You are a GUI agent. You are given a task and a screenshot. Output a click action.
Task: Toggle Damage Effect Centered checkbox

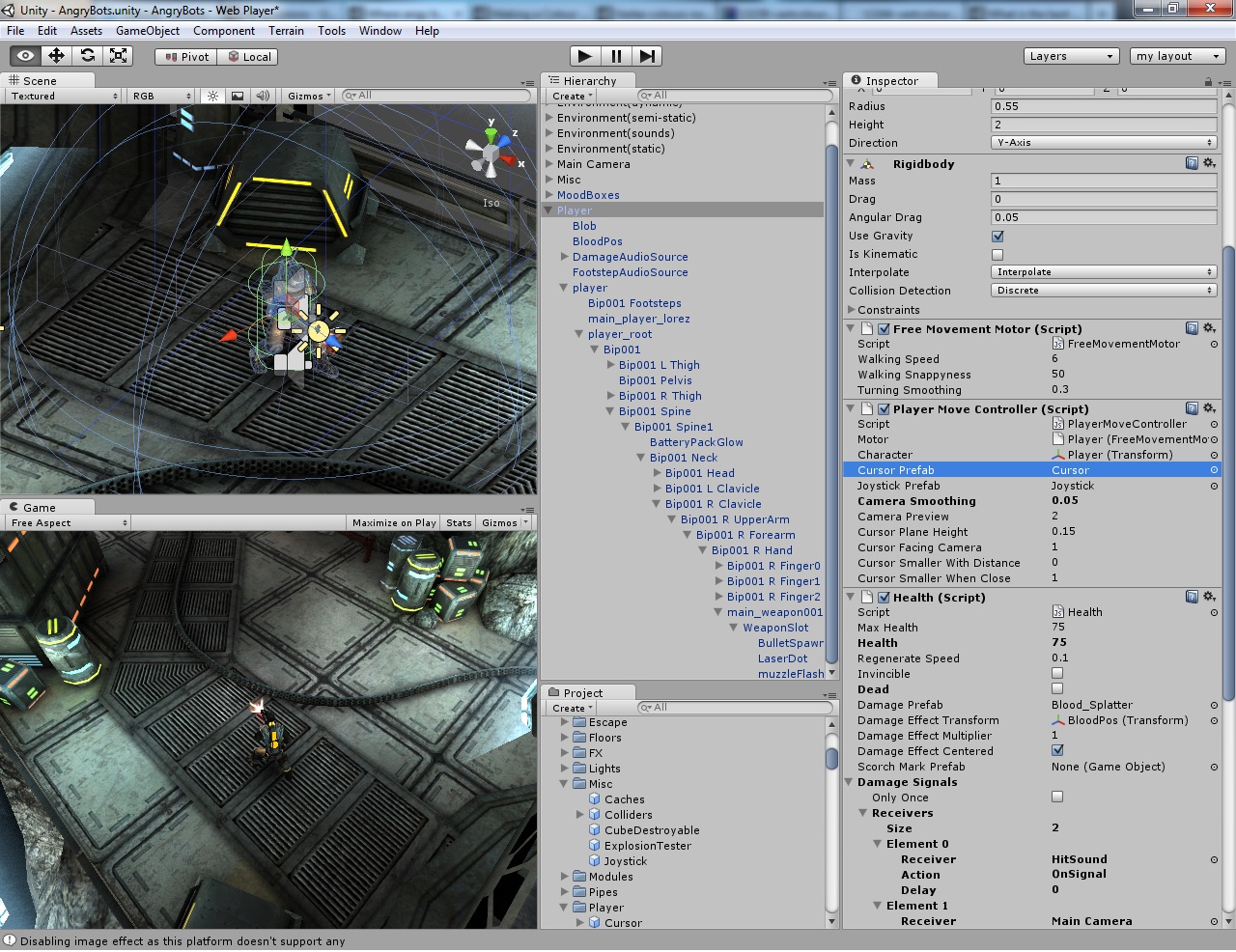1057,750
